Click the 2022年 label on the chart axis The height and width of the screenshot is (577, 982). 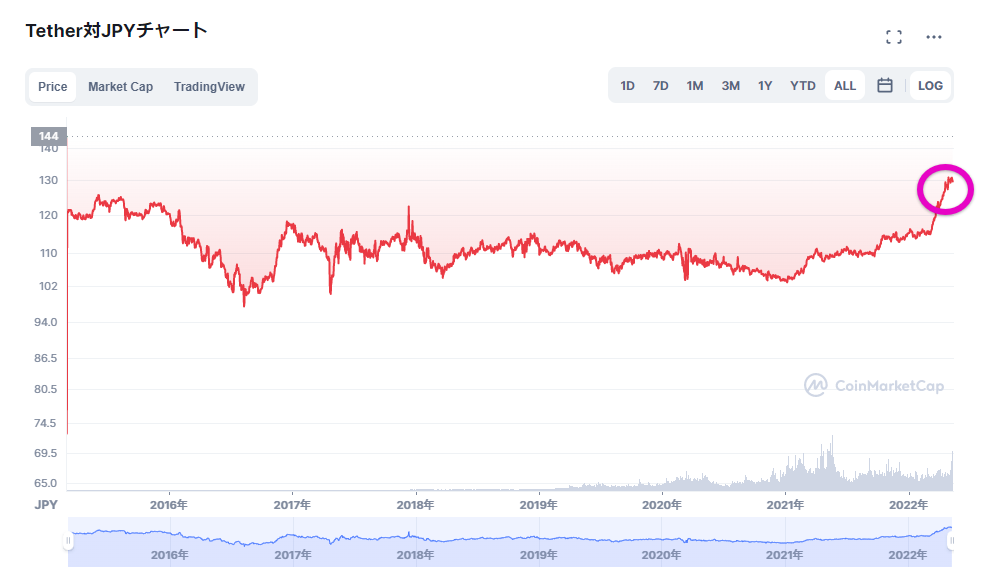[908, 505]
